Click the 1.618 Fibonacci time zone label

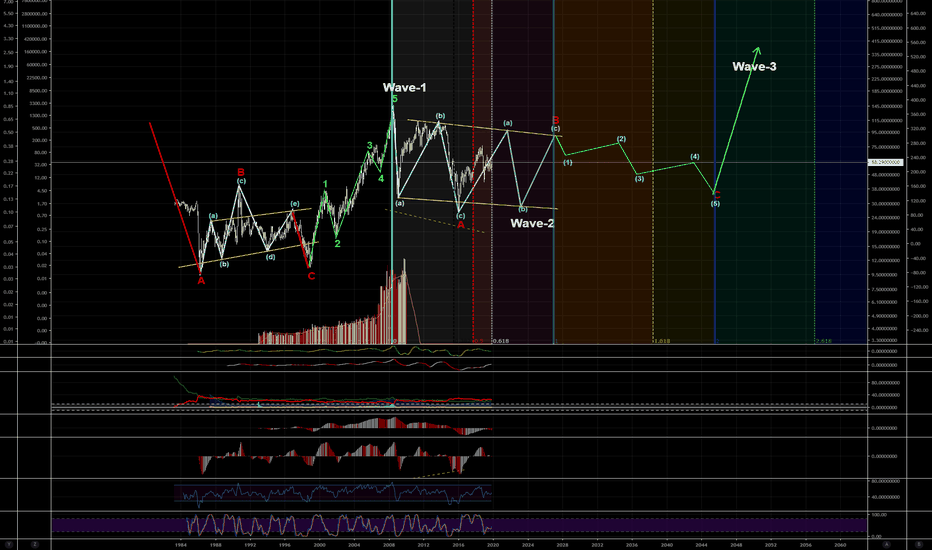click(662, 341)
